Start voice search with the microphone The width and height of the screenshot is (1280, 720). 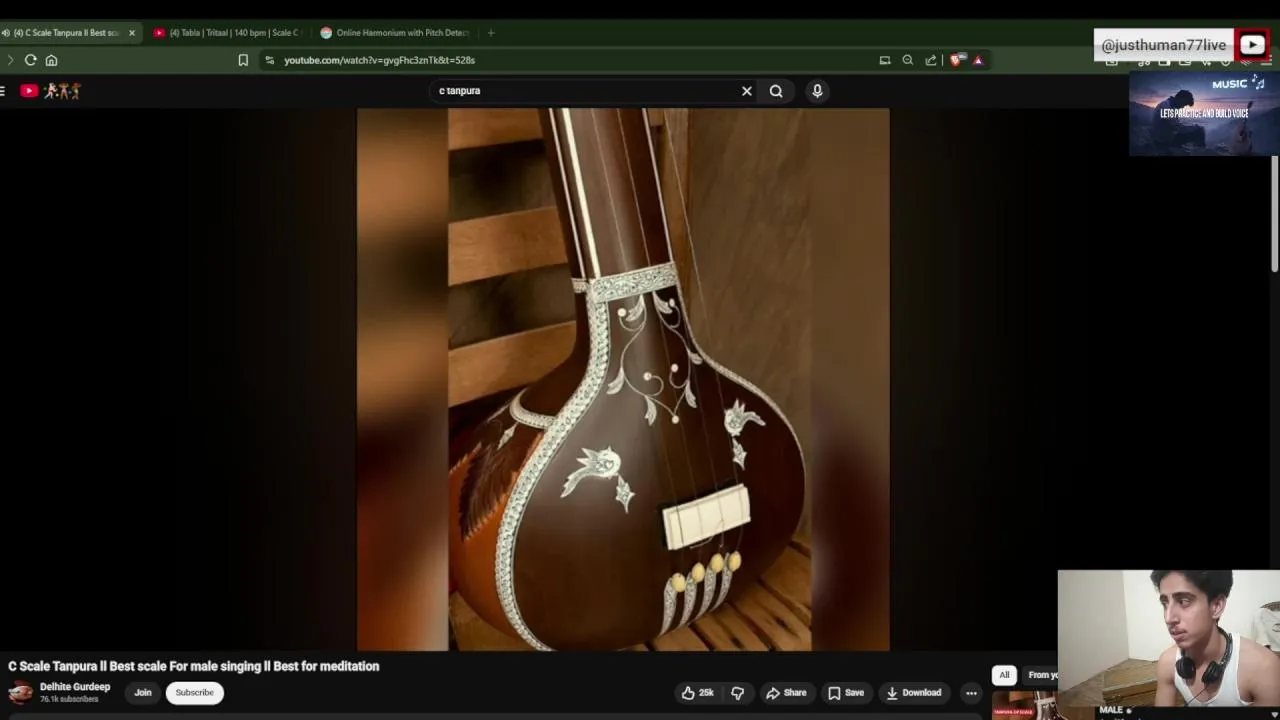point(817,91)
